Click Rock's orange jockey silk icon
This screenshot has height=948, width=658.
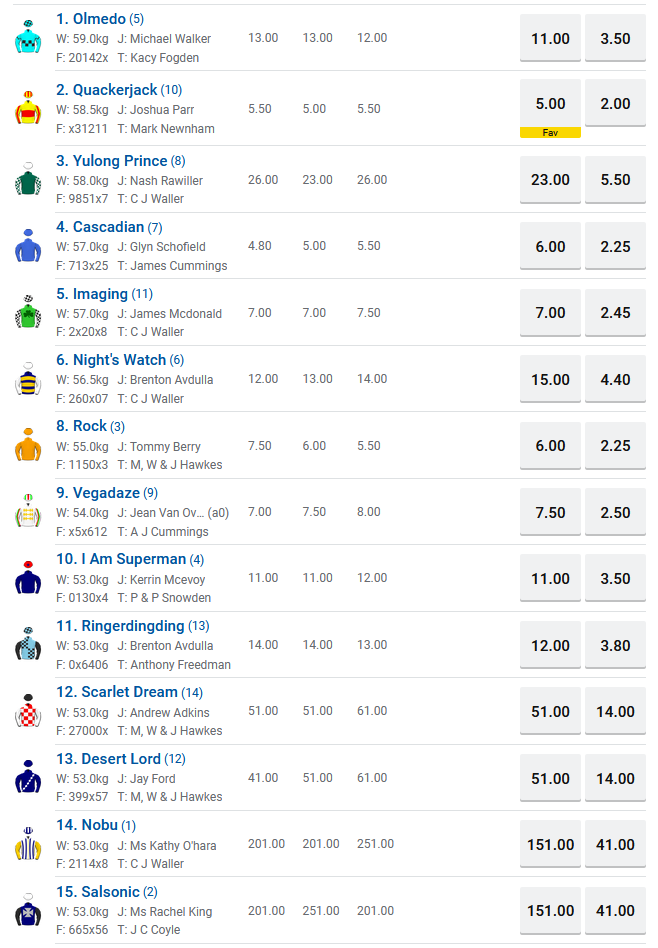click(28, 446)
